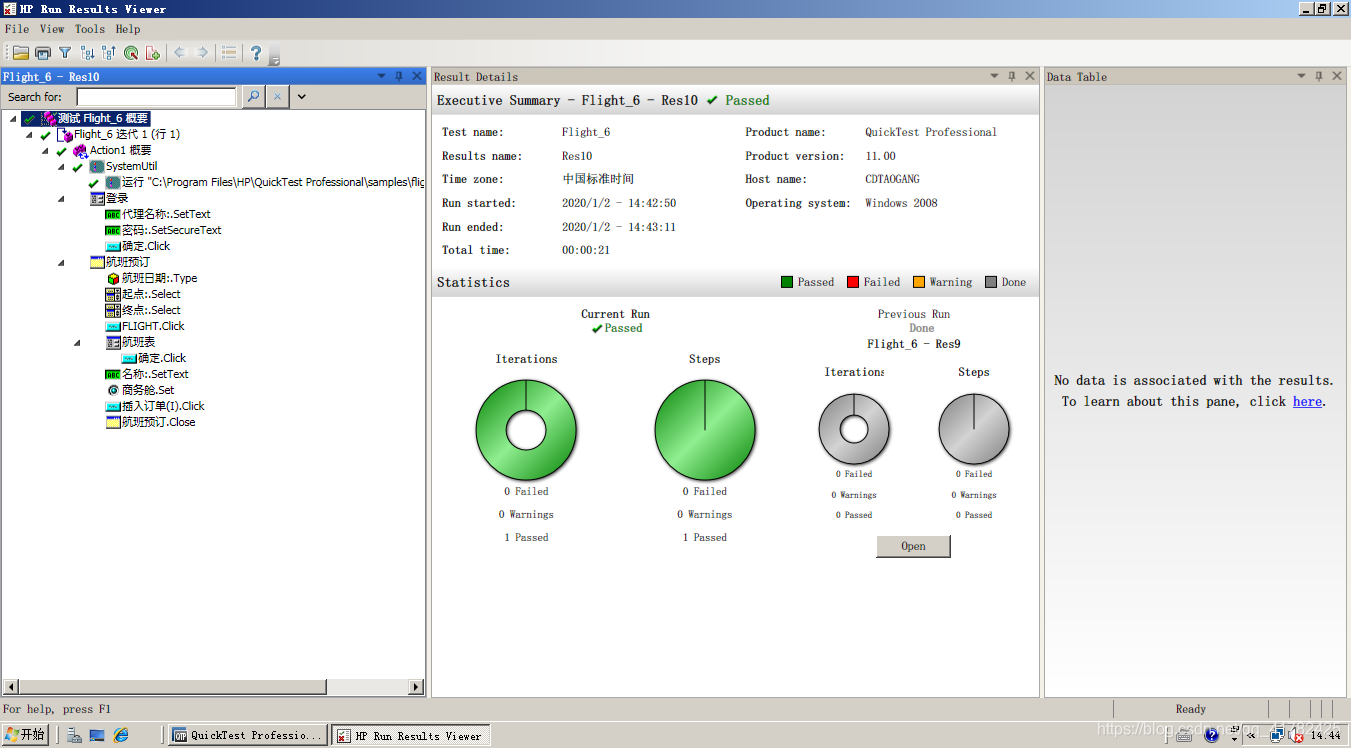Click the 航班预订.Close window icon
Viewport: 1351px width, 748px height.
pyautogui.click(x=112, y=422)
